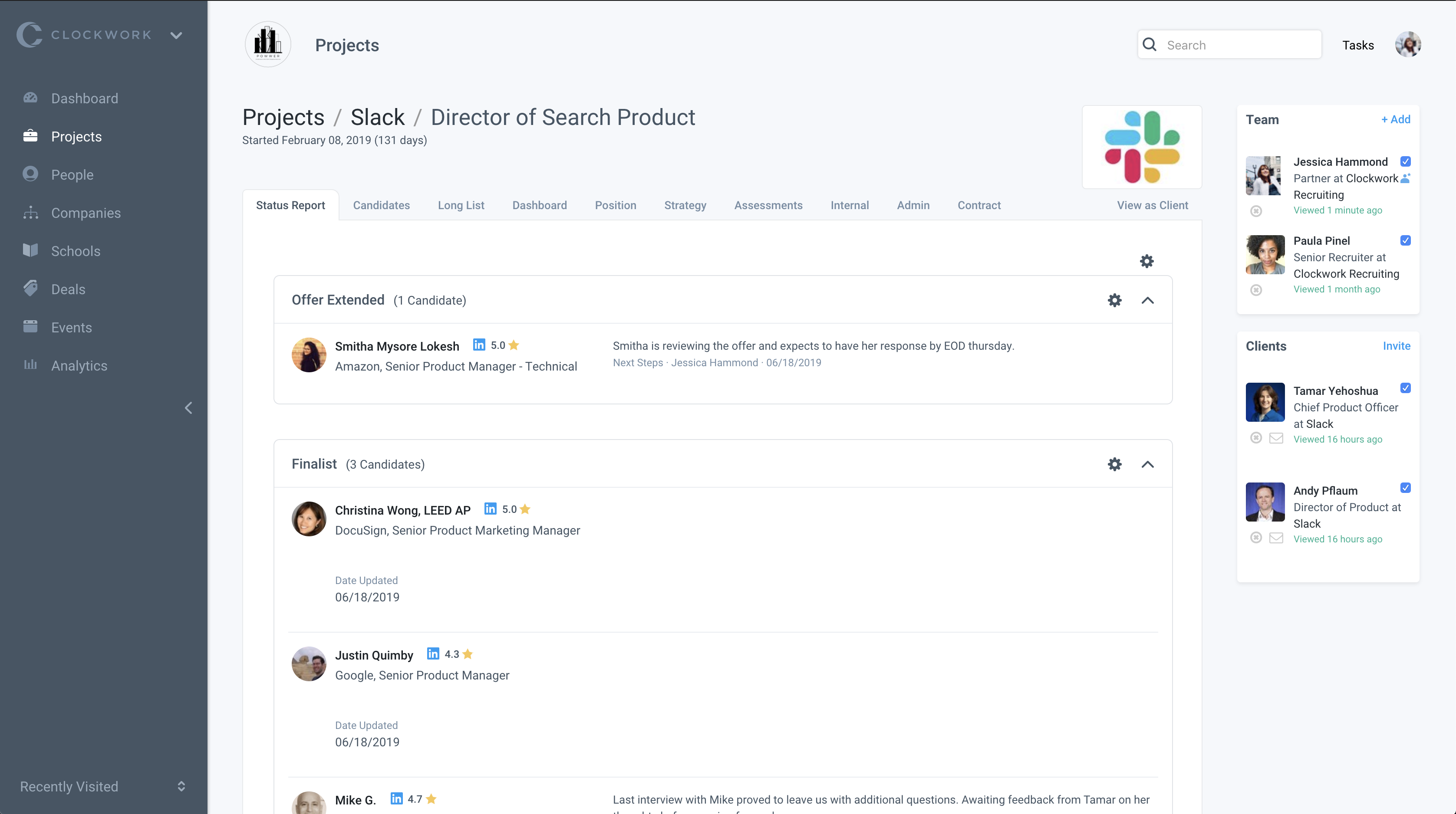The image size is (1456, 814).
Task: Click the 'Viewed 1 minute ago' text
Action: coord(1337,210)
